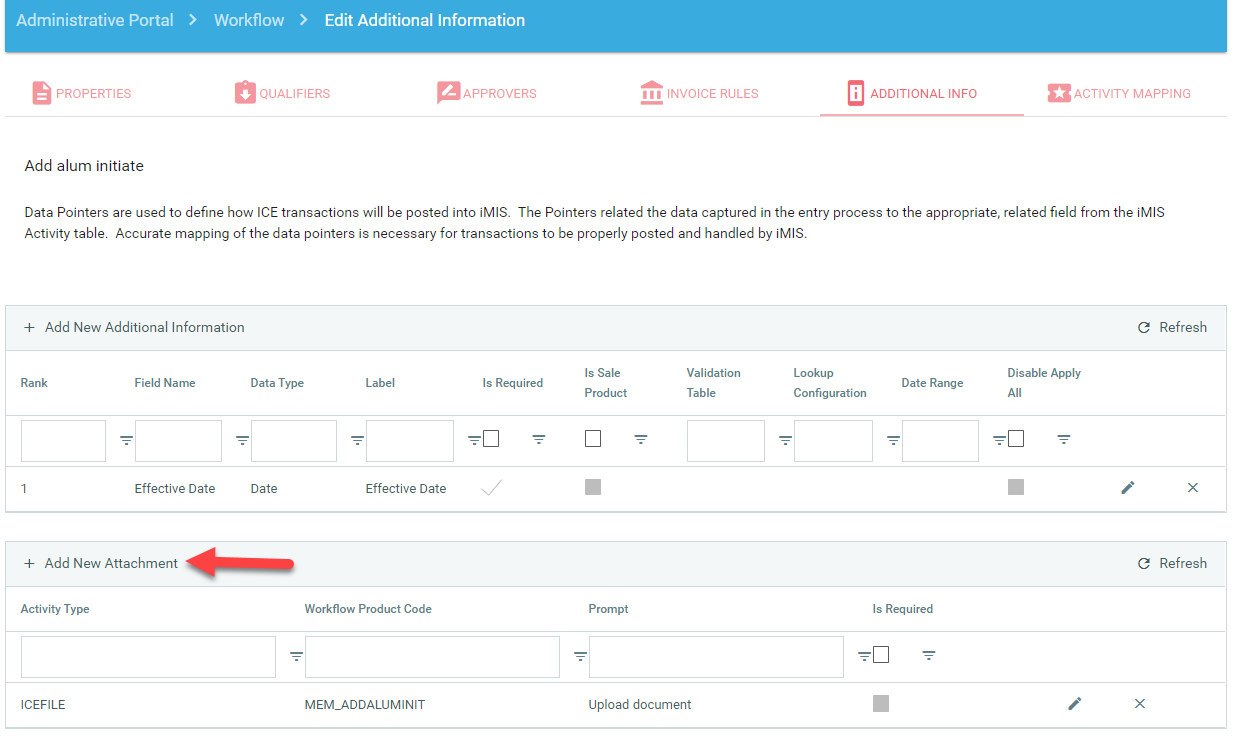Viewport: 1242px width, 740px height.
Task: Toggle Disable Apply All filter checkbox
Action: point(1016,439)
